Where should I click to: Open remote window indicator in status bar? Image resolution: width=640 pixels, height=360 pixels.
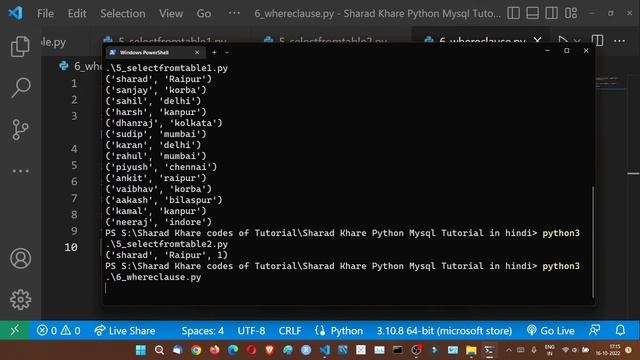pos(14,330)
